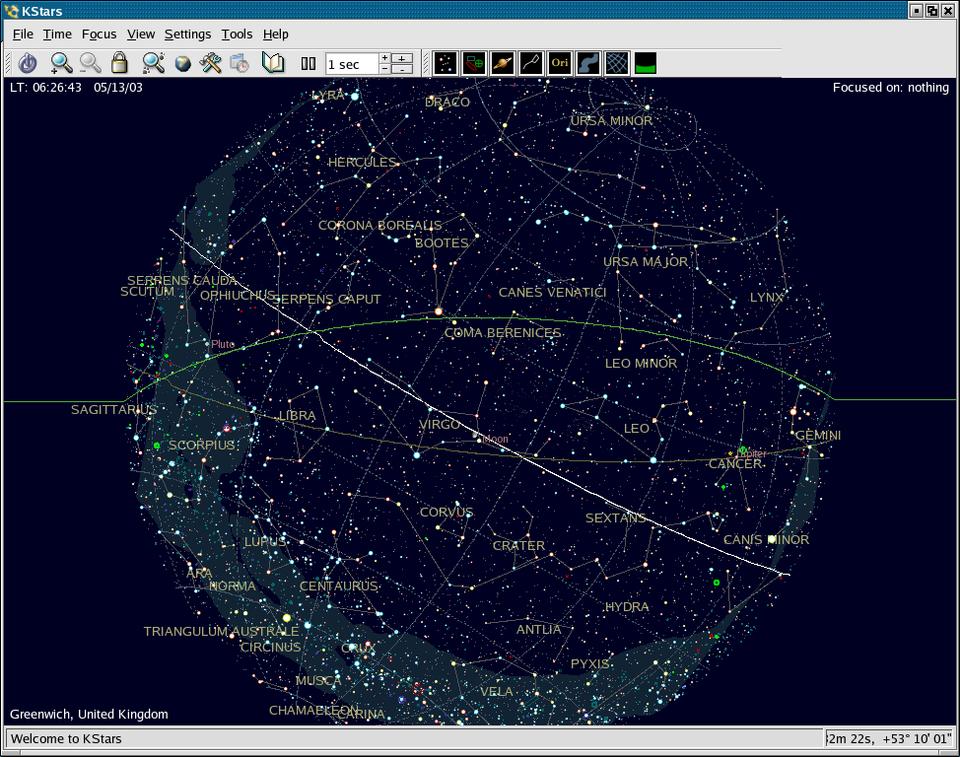Click the set time calendar-clock icon
The width and height of the screenshot is (960, 757).
point(239,64)
